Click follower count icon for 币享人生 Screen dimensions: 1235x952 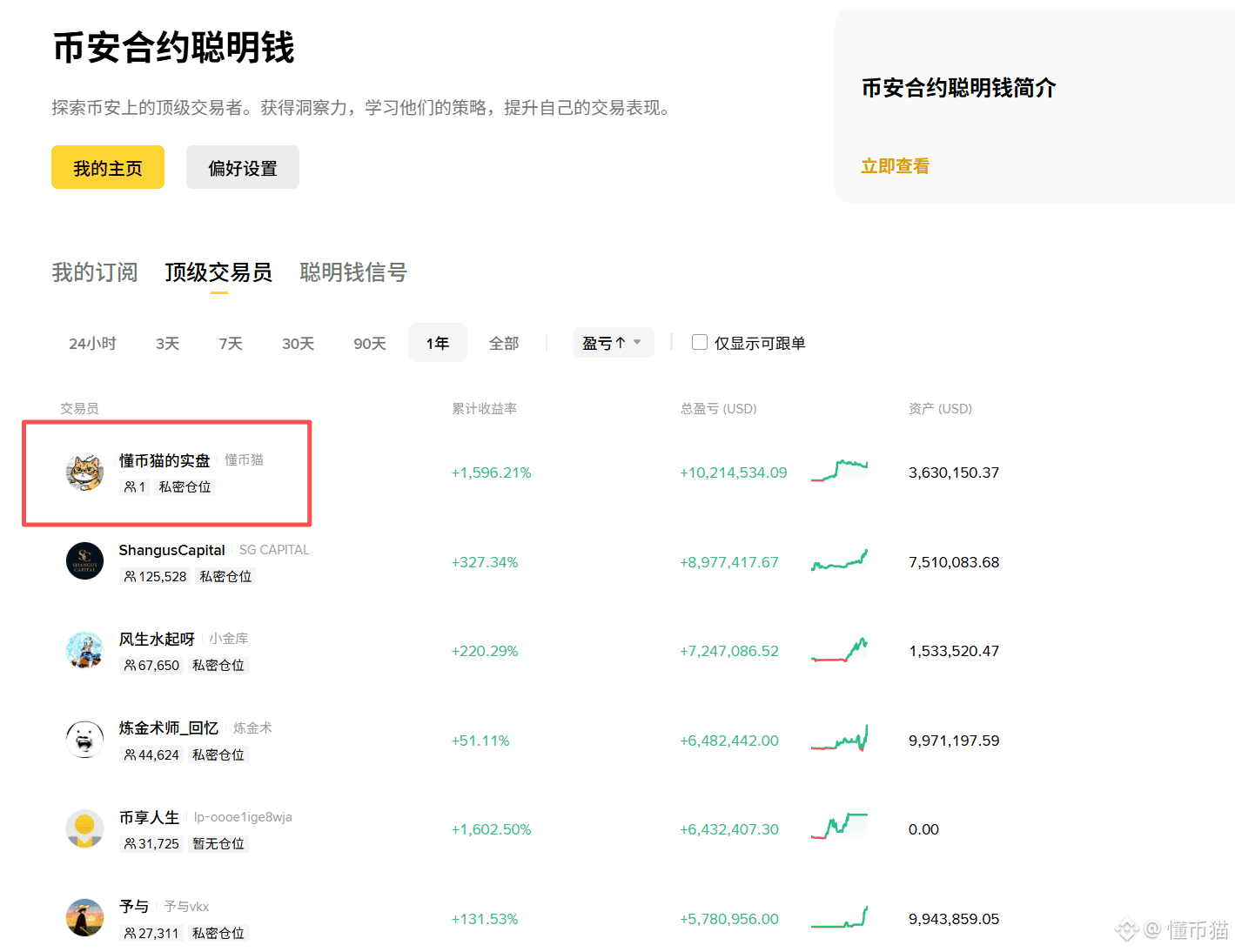click(x=130, y=844)
